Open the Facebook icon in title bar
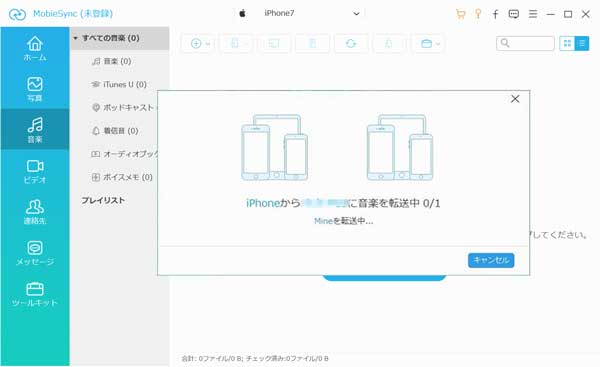 point(495,14)
